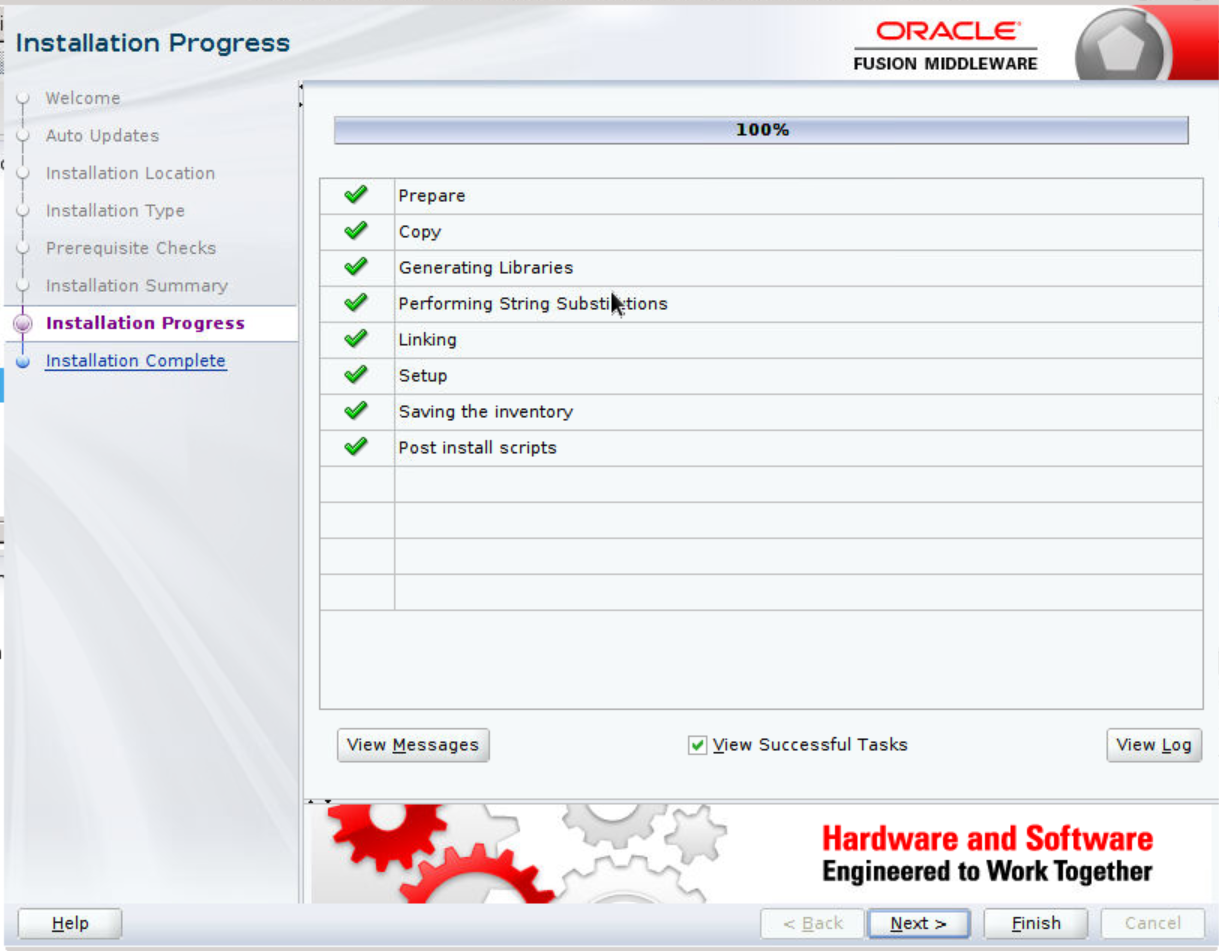Click the disabled Back button
This screenshot has height=951, width=1219.
pyautogui.click(x=812, y=924)
